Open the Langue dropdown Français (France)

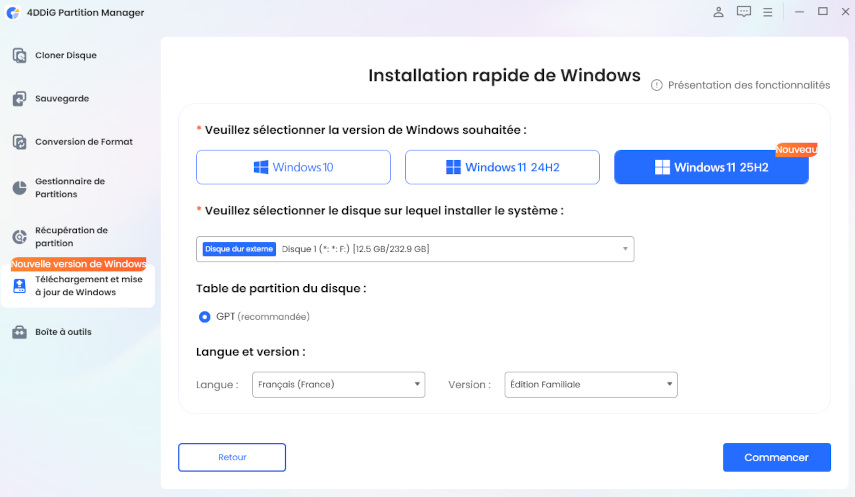coord(338,385)
